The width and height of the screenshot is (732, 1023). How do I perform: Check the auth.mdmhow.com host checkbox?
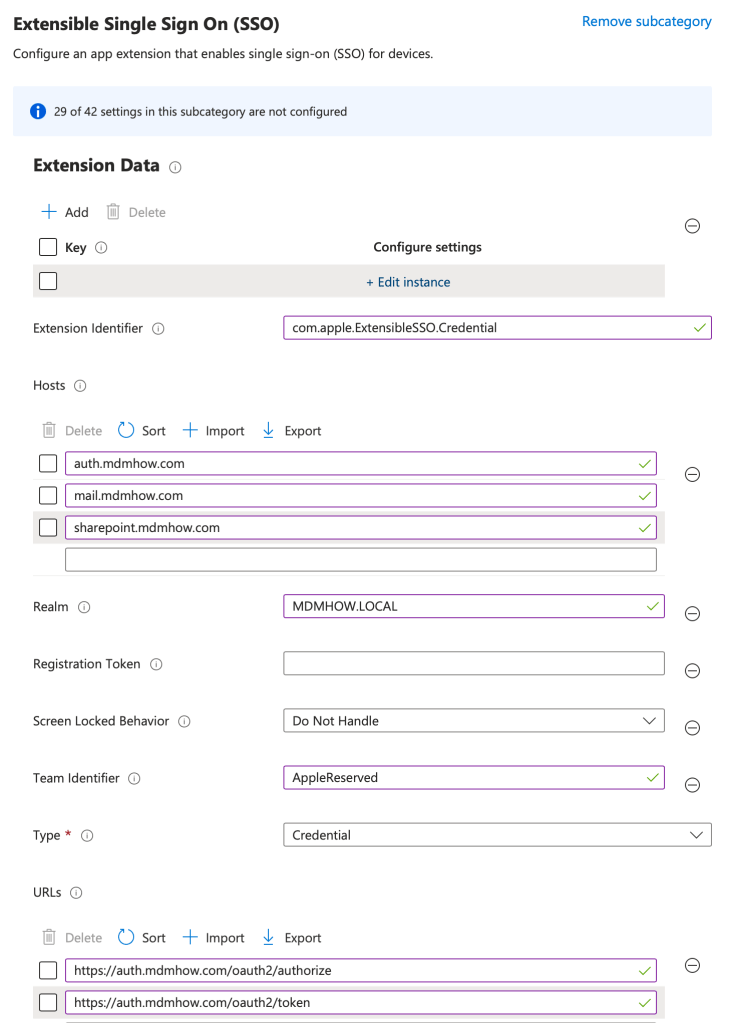point(48,463)
